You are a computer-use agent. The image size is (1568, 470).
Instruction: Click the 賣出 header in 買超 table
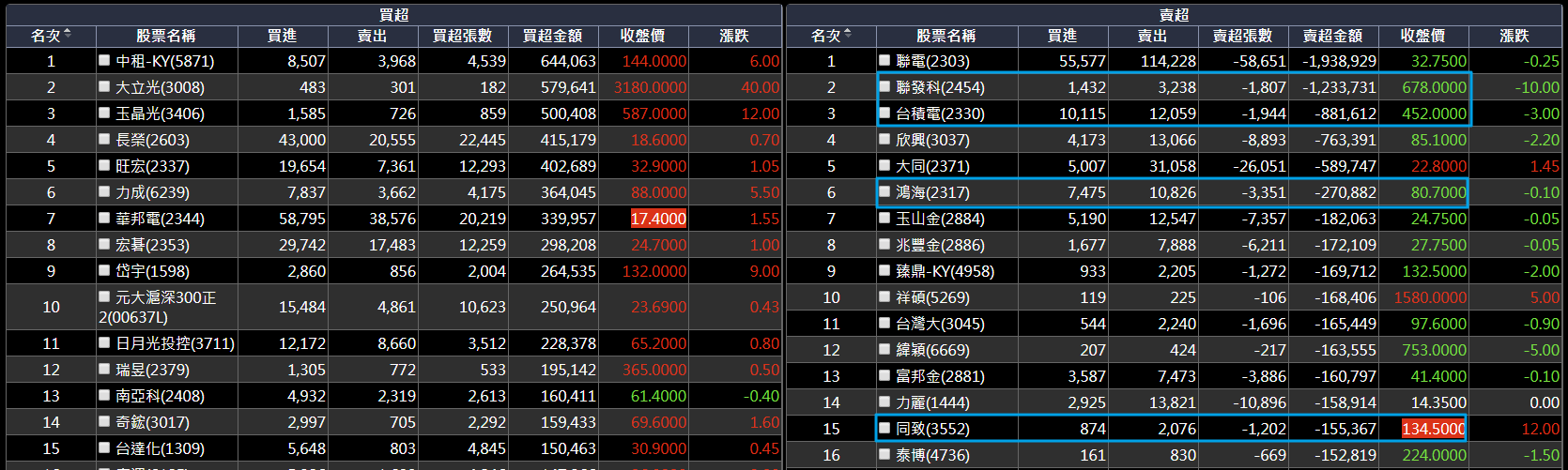pyautogui.click(x=373, y=36)
